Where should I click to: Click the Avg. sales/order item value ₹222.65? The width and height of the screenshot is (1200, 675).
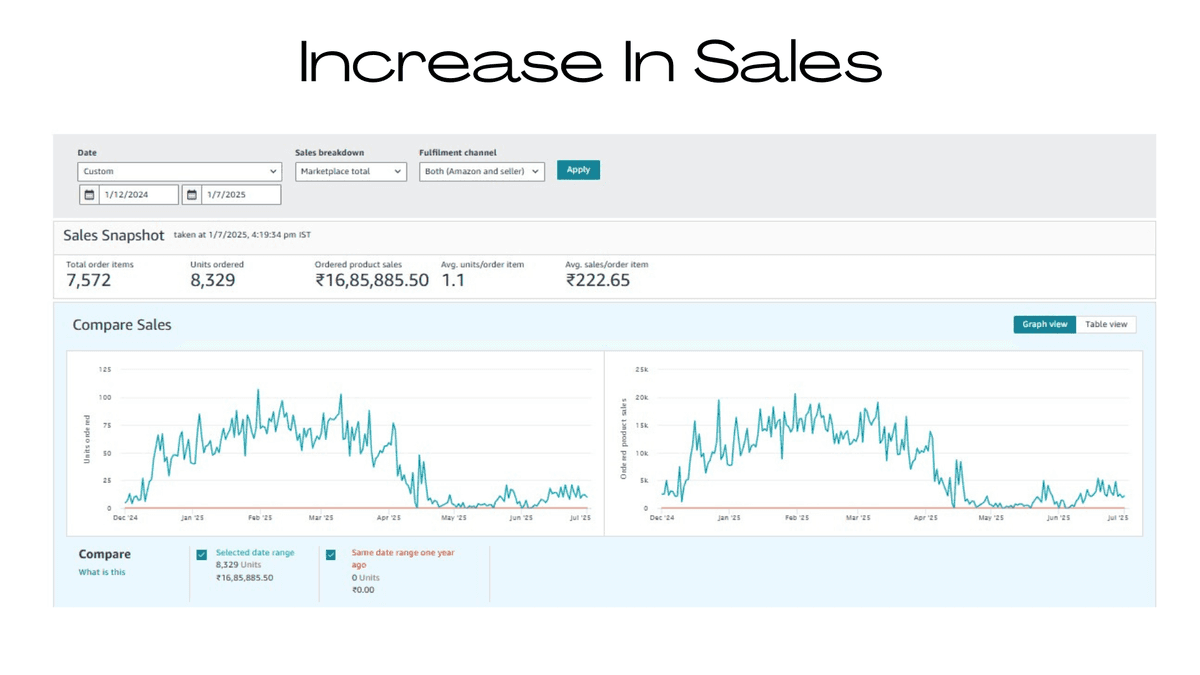598,281
